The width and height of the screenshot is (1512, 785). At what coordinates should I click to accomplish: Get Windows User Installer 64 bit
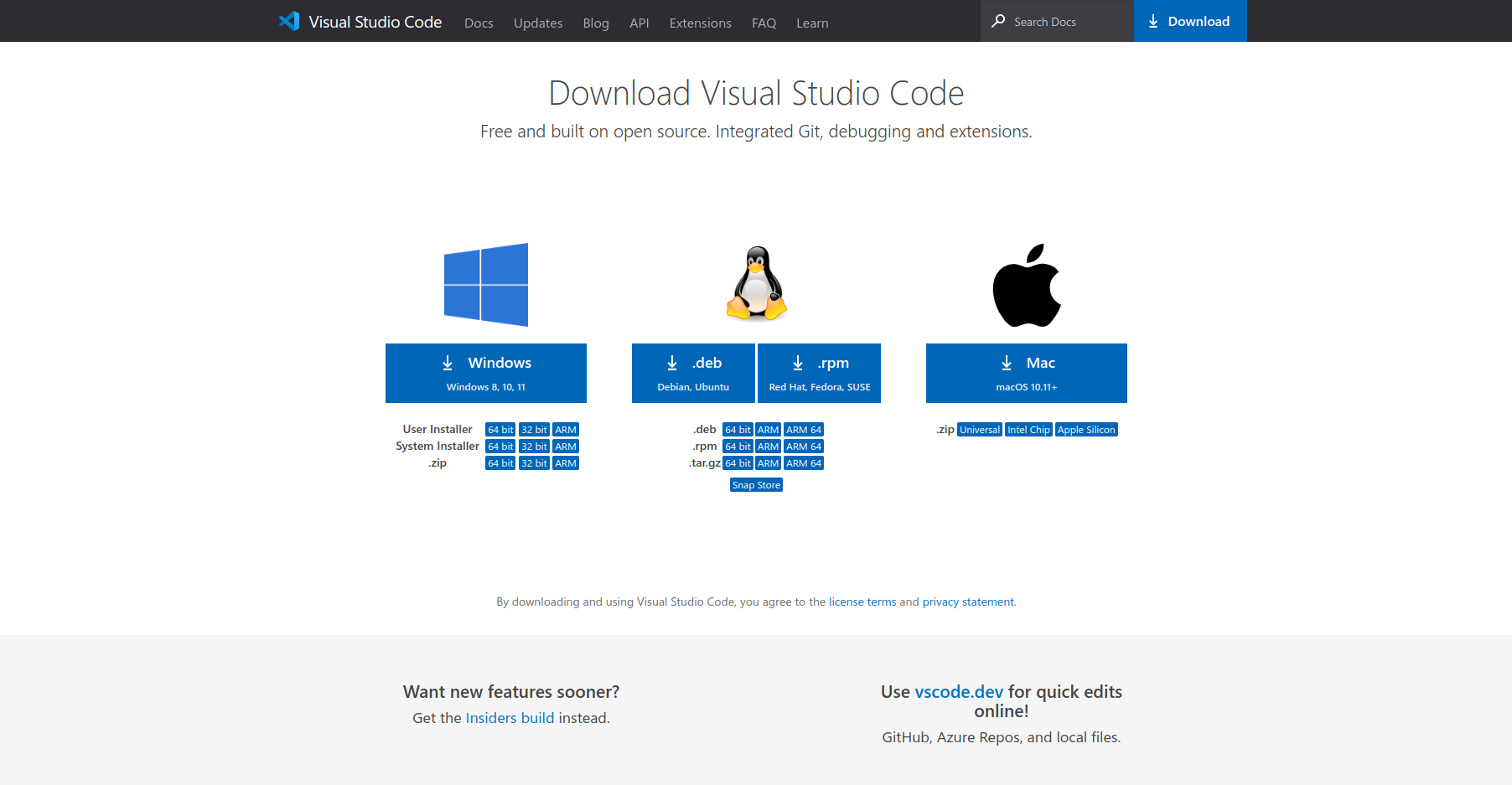click(500, 430)
